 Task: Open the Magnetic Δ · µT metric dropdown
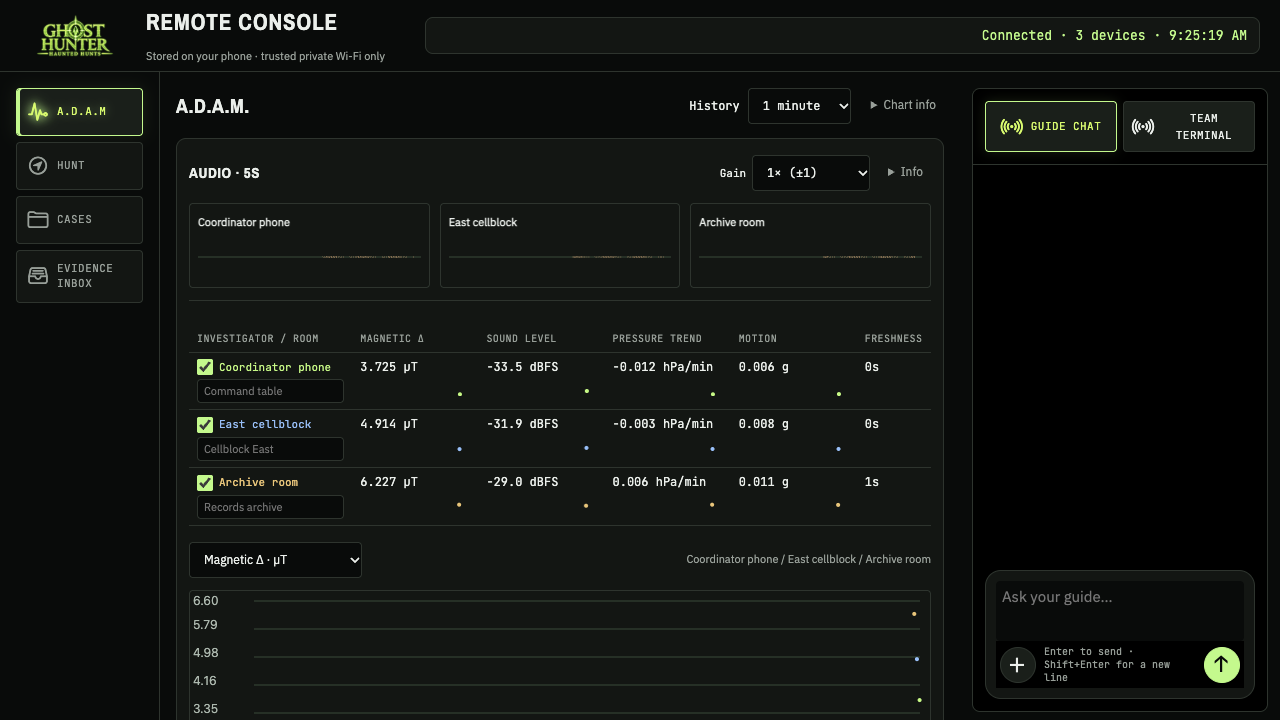tap(275, 560)
